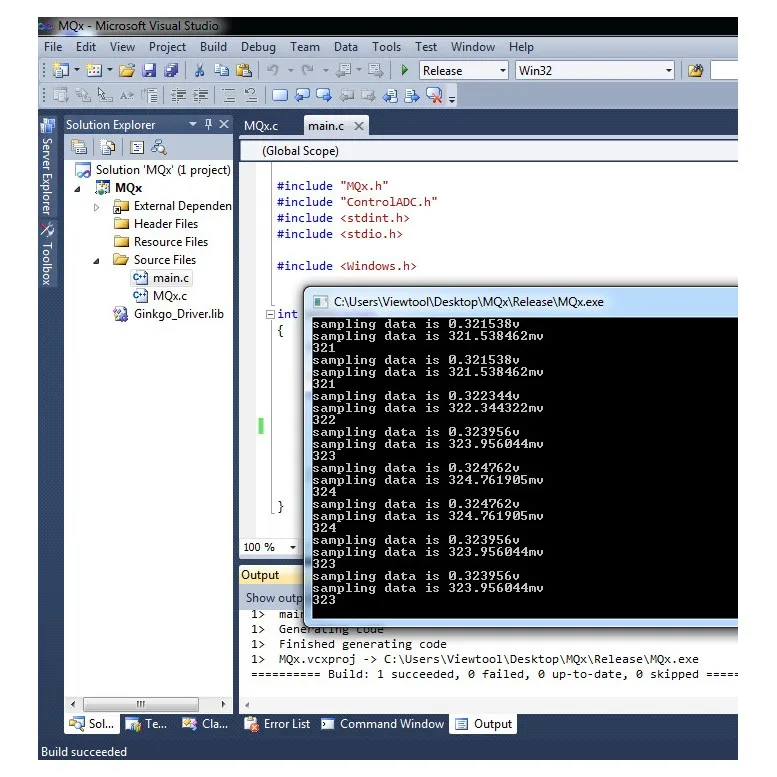Select the Header Files folder
The width and height of the screenshot is (777, 777).
(156, 224)
